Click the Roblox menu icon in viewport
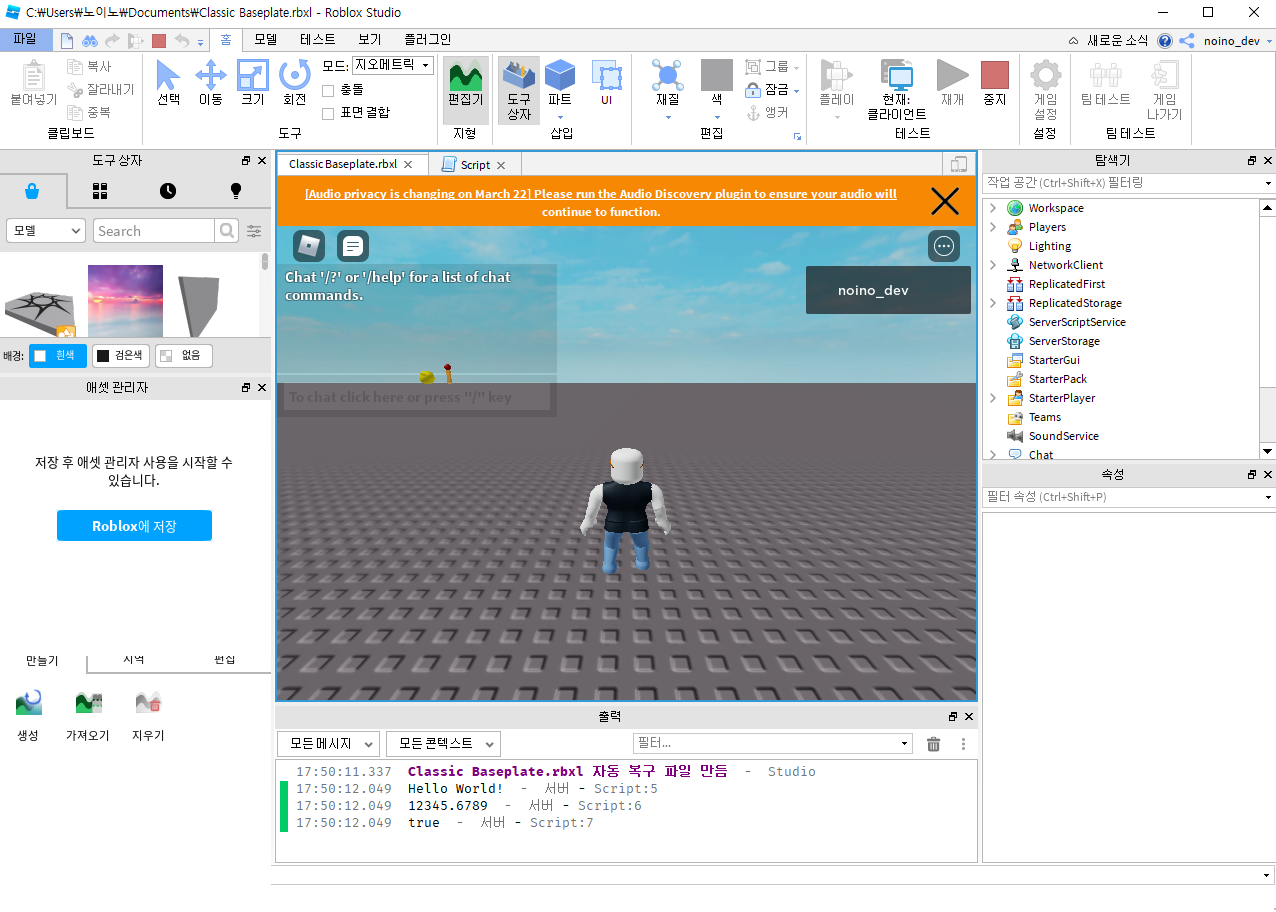Image resolution: width=1276 pixels, height=912 pixels. [x=309, y=246]
